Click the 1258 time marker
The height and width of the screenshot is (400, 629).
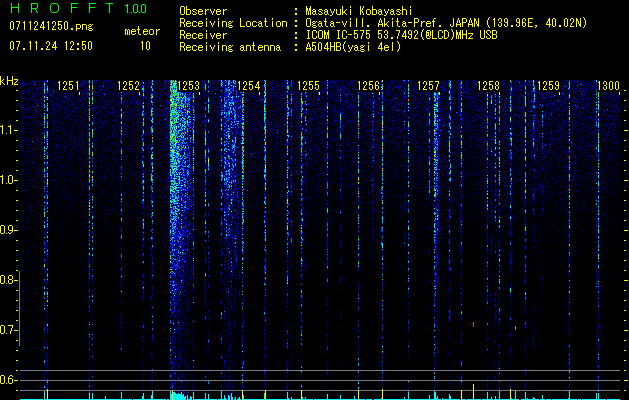pyautogui.click(x=488, y=86)
